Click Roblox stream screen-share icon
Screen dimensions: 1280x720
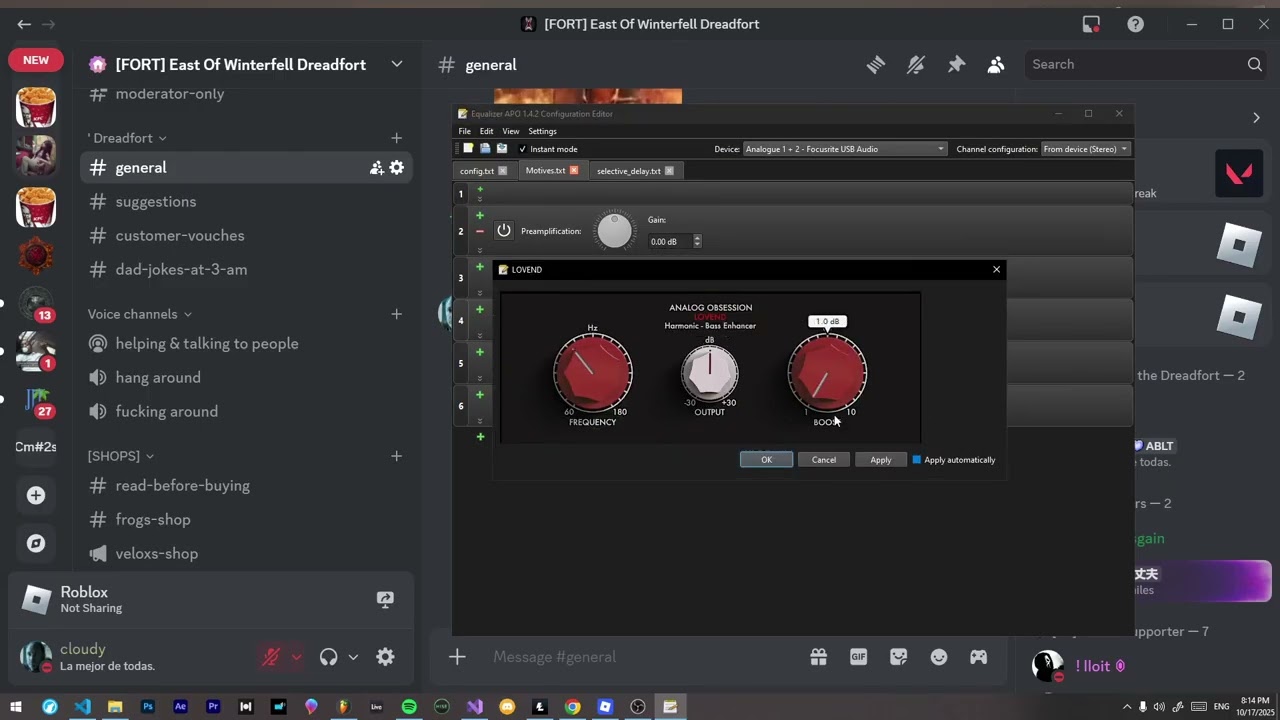point(385,599)
